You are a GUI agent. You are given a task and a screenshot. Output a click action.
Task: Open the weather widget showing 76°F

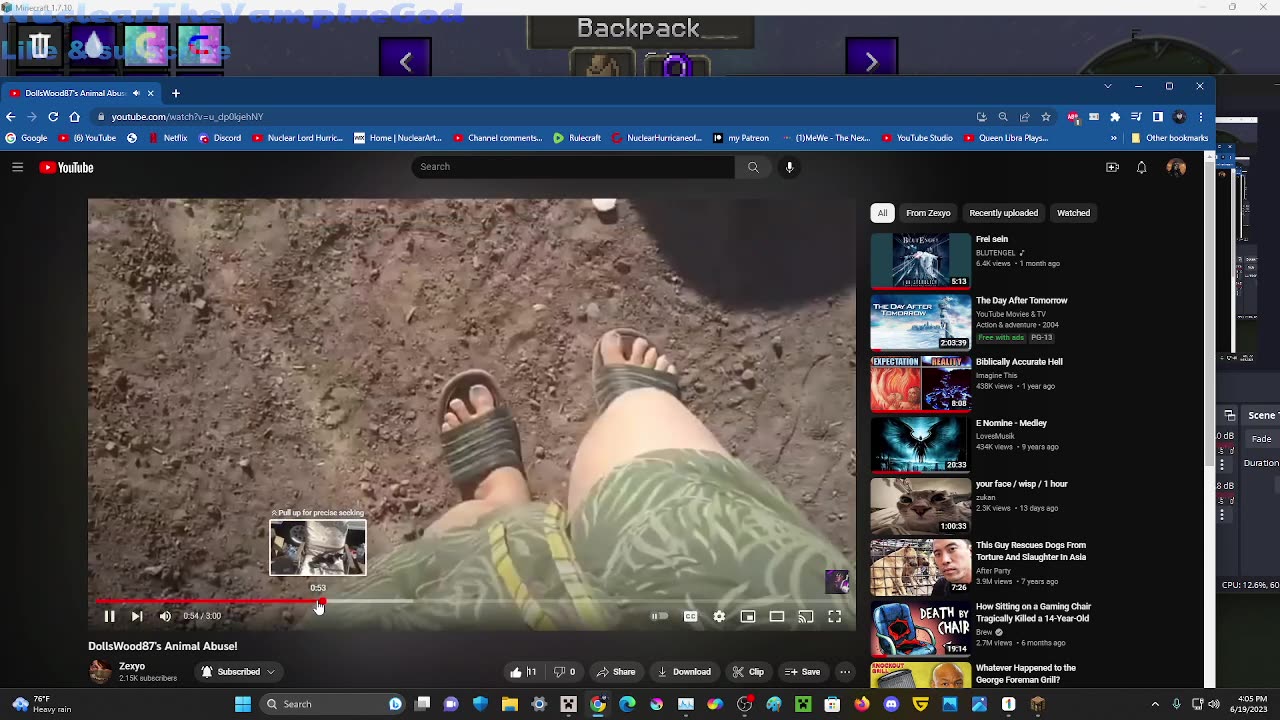(43, 704)
